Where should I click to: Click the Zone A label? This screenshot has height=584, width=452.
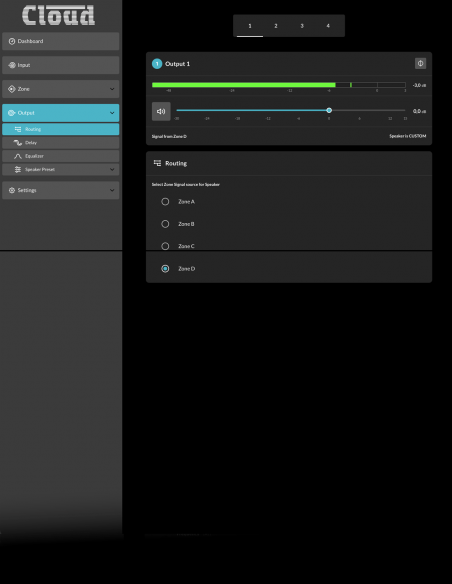pos(187,202)
